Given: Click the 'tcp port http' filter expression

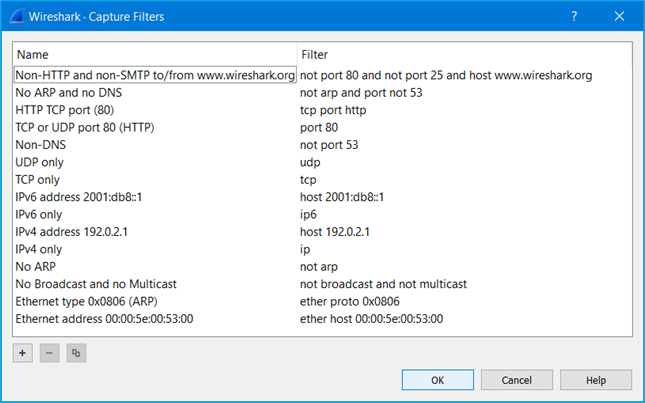Looking at the screenshot, I should pyautogui.click(x=333, y=110).
